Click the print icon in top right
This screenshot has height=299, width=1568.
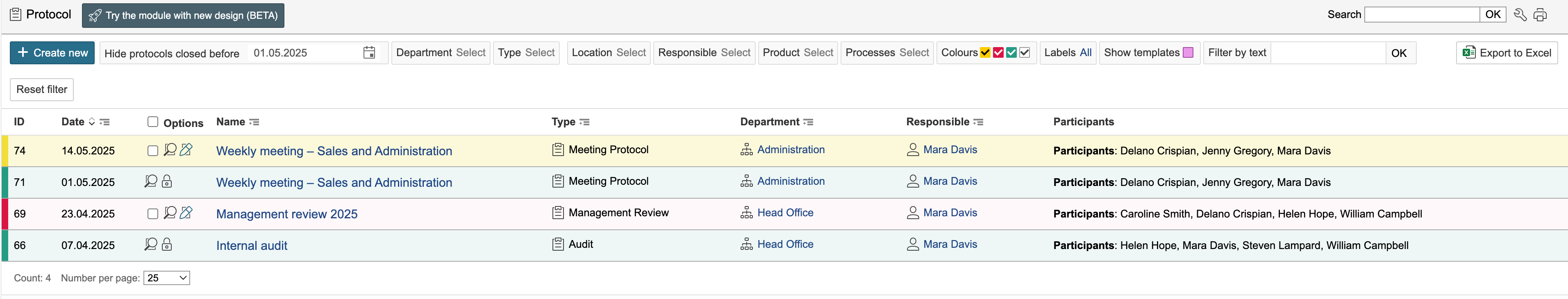click(x=1540, y=15)
